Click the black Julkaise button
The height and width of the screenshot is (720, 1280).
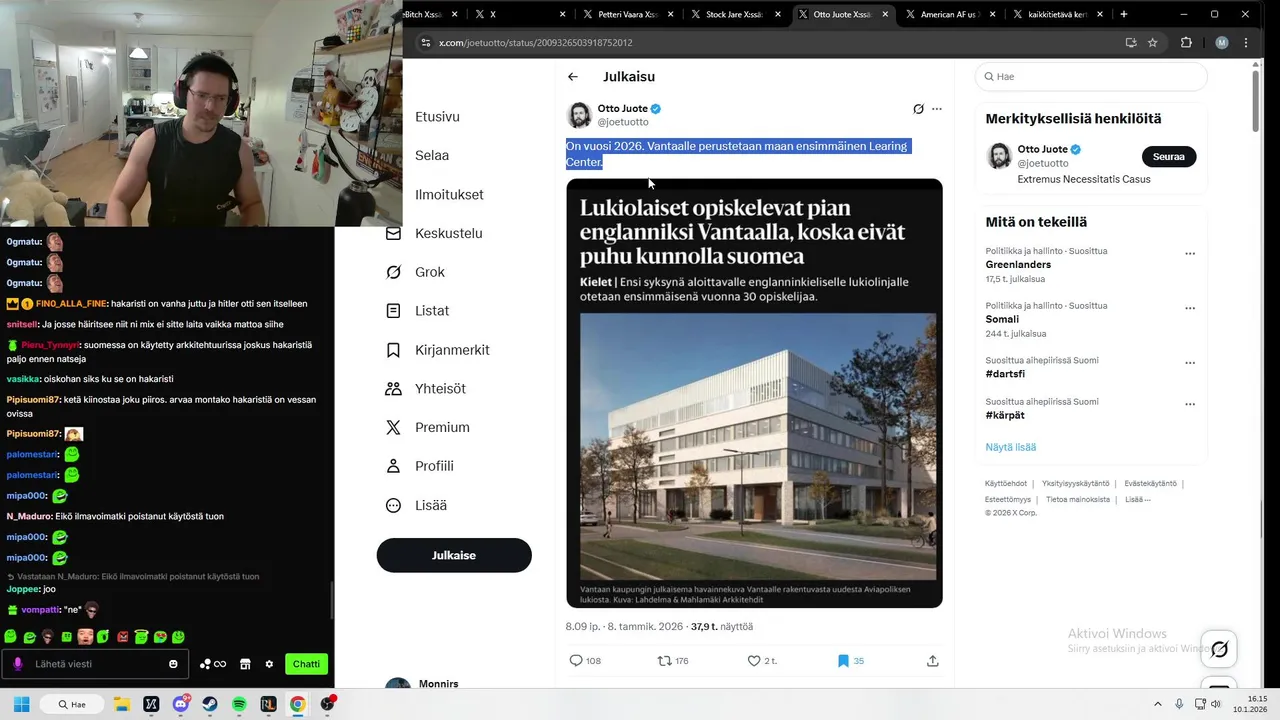454,555
